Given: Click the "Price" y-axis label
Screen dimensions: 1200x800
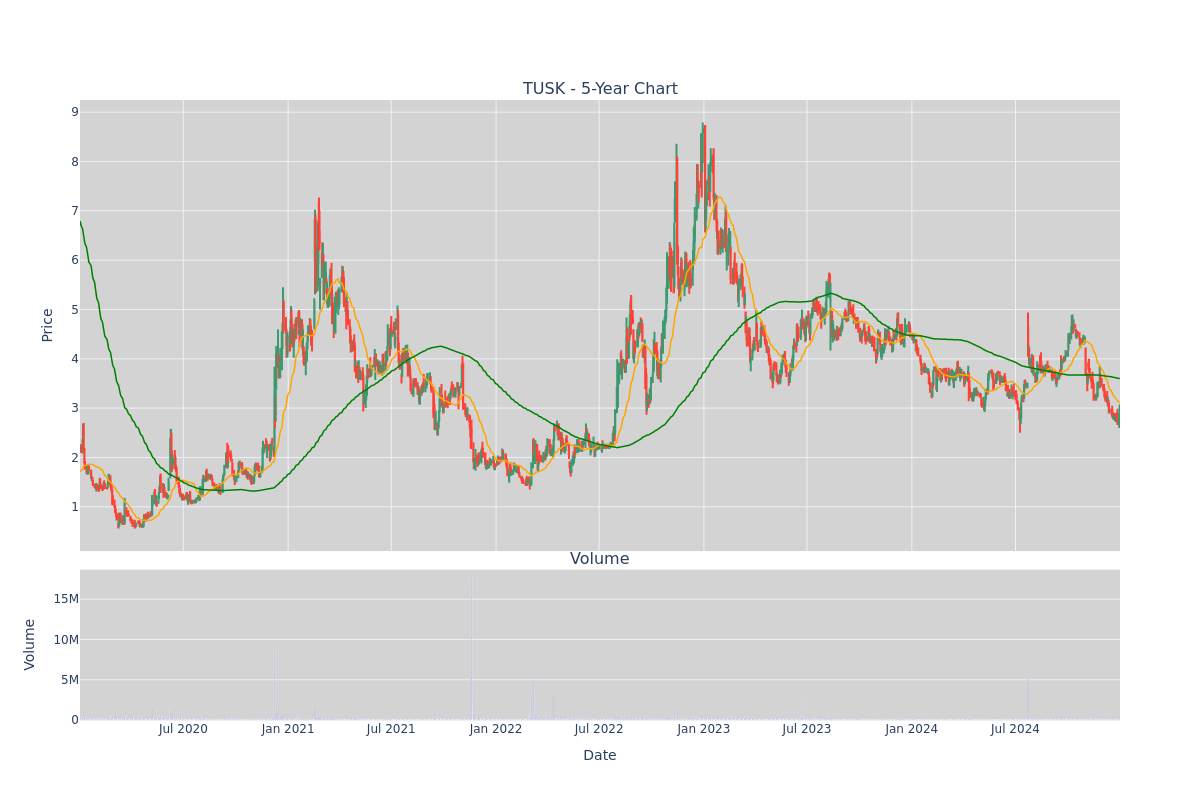Looking at the screenshot, I should pyautogui.click(x=47, y=325).
